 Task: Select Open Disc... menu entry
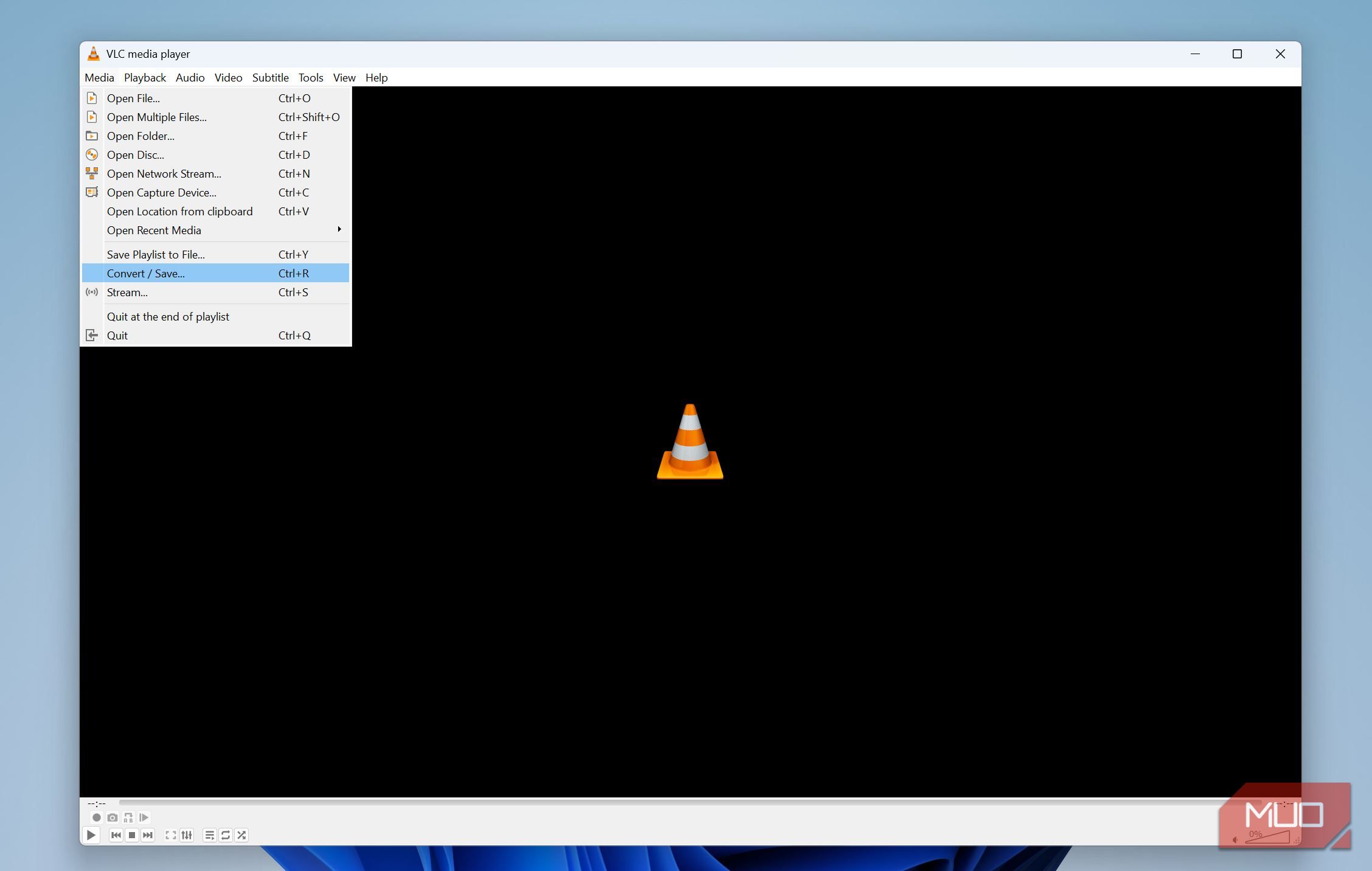pos(215,154)
